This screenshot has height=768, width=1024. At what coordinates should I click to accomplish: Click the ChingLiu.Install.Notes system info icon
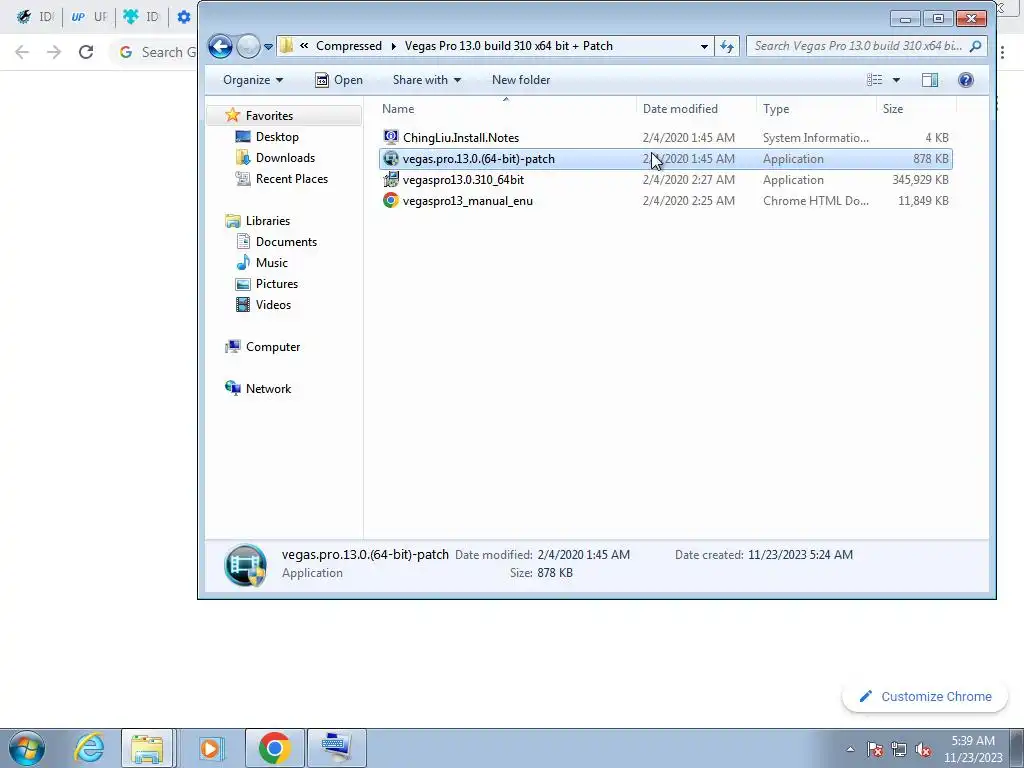click(391, 137)
